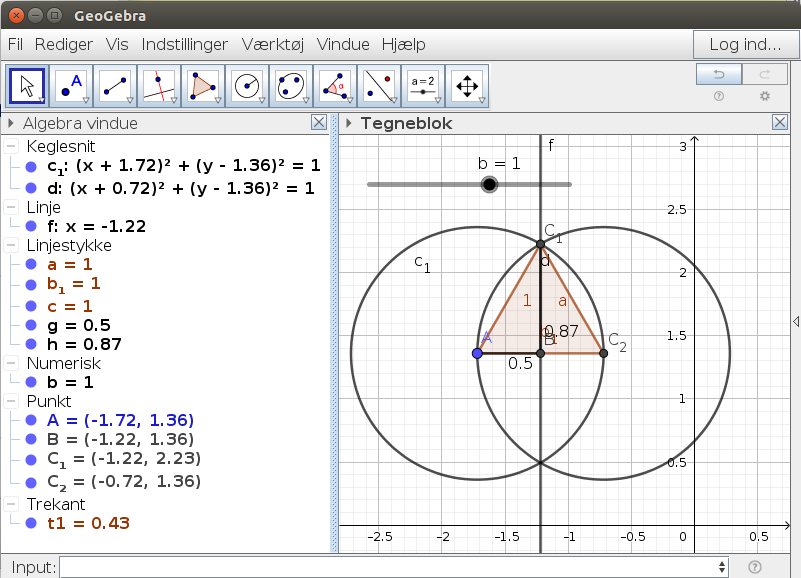The height and width of the screenshot is (578, 801).
Task: Select the Move arrow tool
Action: pos(27,86)
